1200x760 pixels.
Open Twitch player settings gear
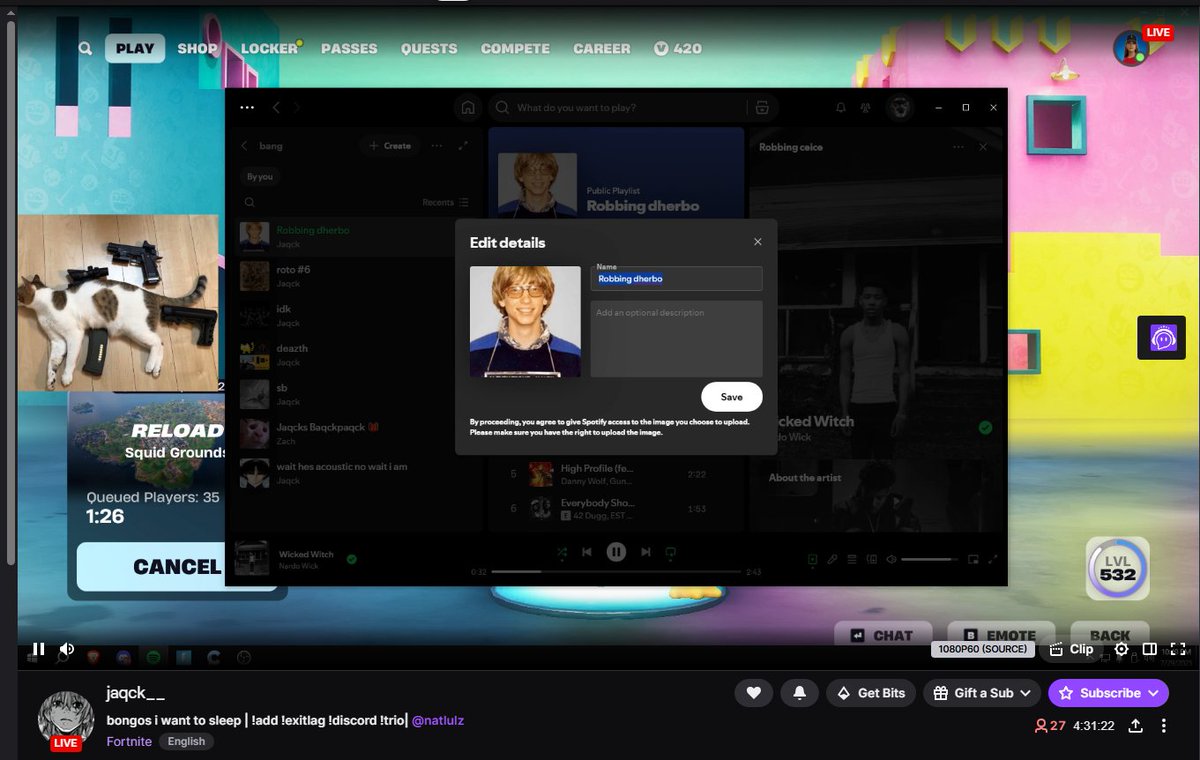point(1121,649)
